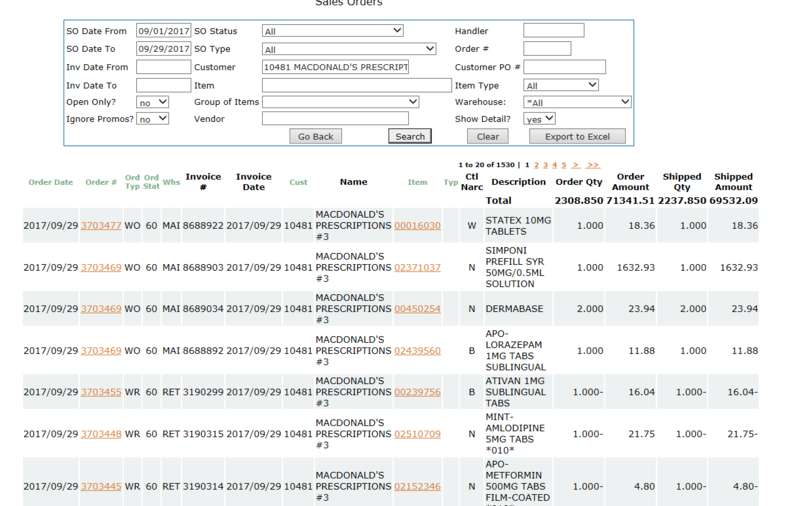
Task: Go to results page 5
Action: click(x=564, y=165)
